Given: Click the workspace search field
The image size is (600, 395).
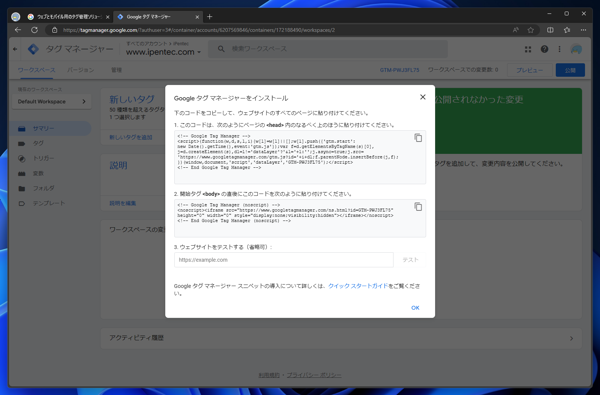Looking at the screenshot, I should coord(328,49).
